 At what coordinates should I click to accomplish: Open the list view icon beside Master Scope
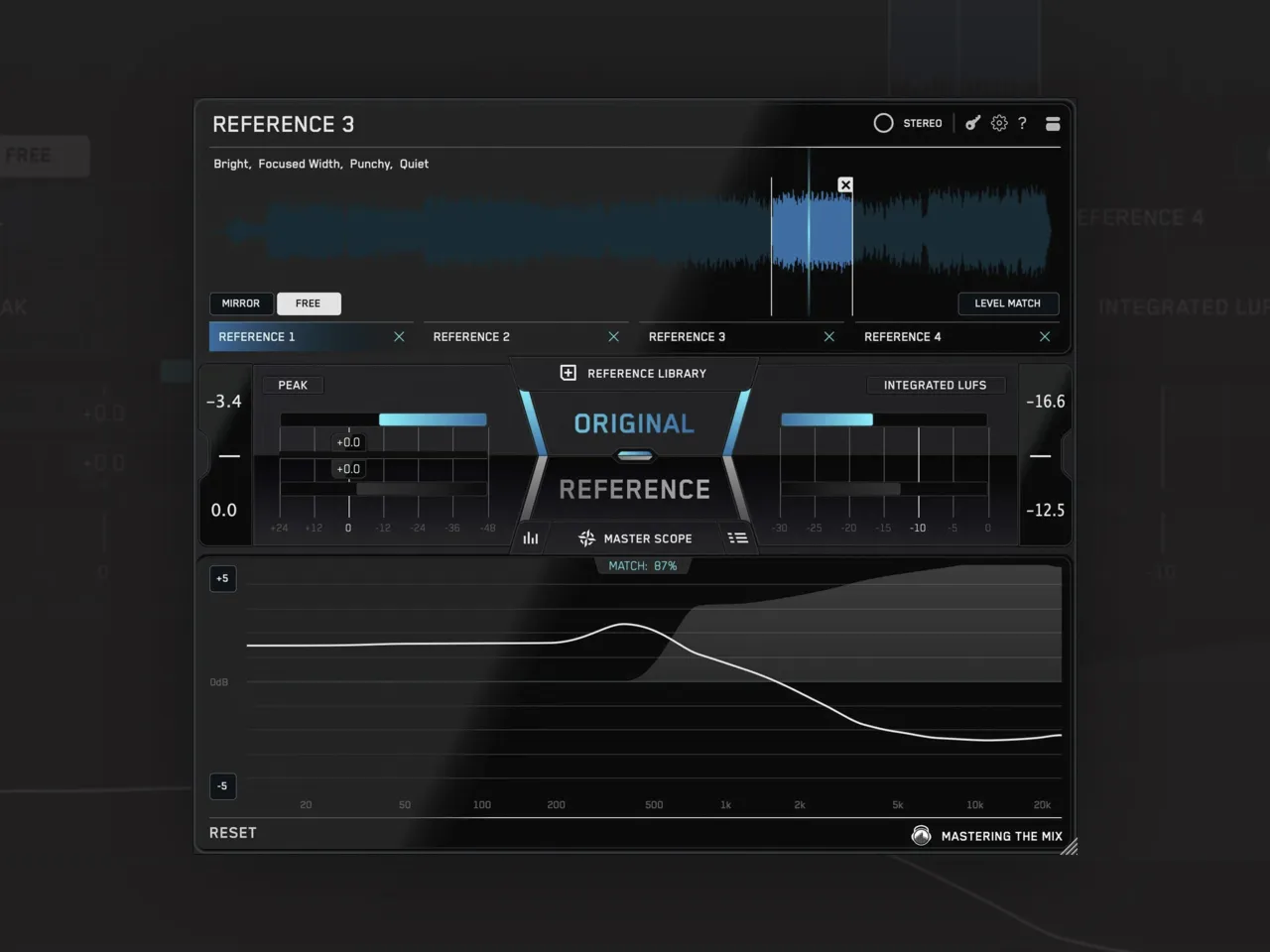pos(737,538)
